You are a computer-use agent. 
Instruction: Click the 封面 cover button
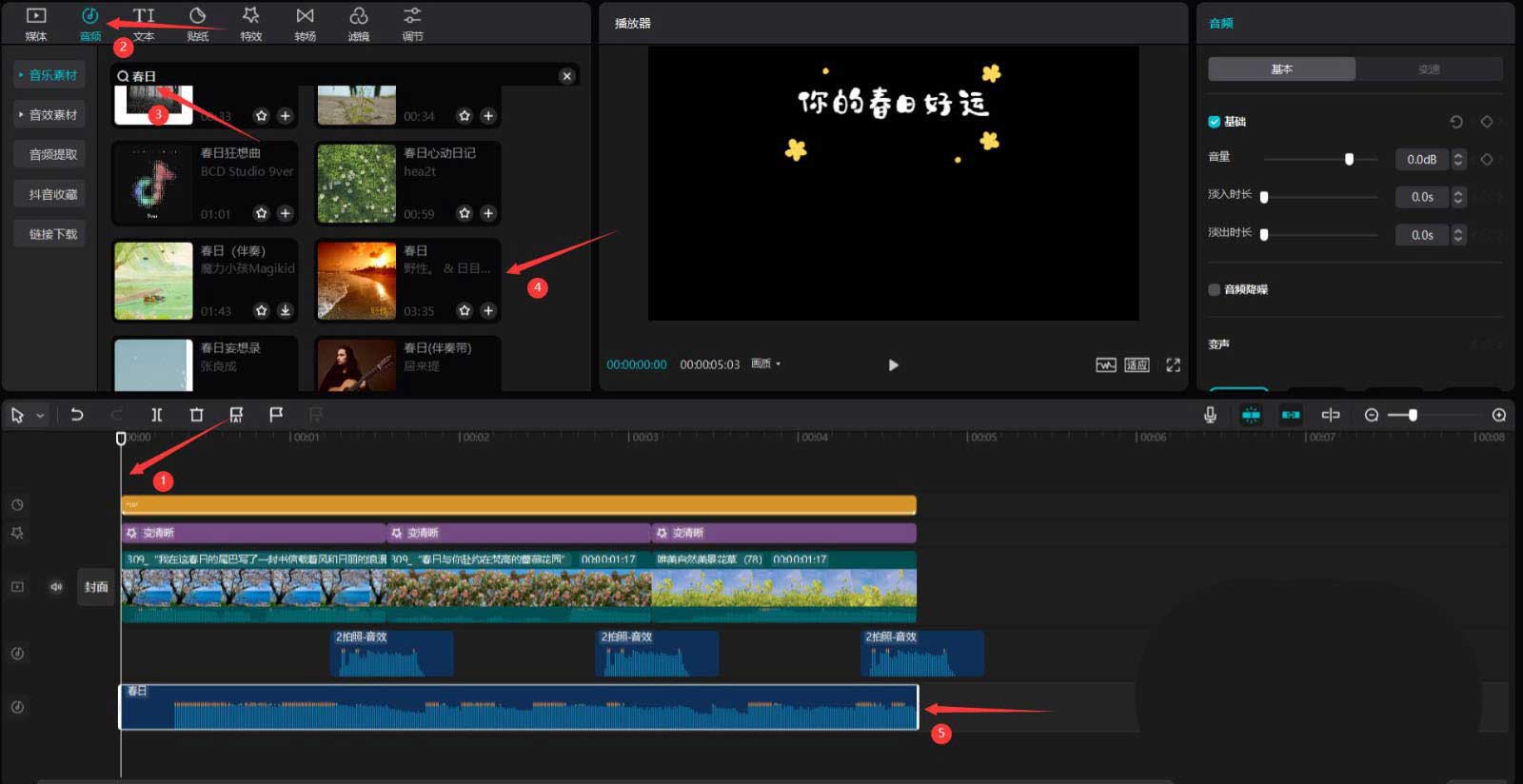click(x=96, y=587)
